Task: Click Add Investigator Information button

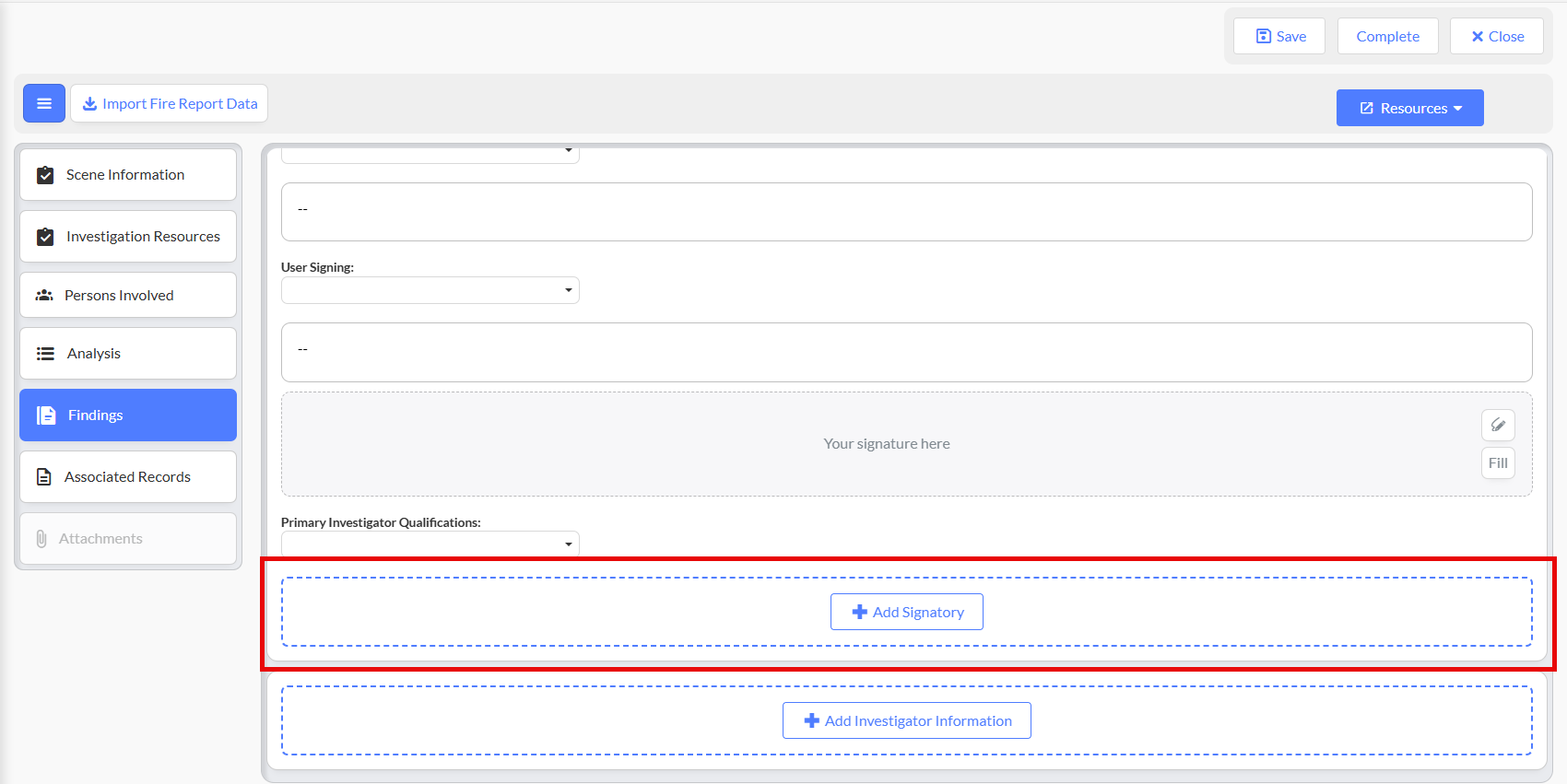Action: coord(906,720)
